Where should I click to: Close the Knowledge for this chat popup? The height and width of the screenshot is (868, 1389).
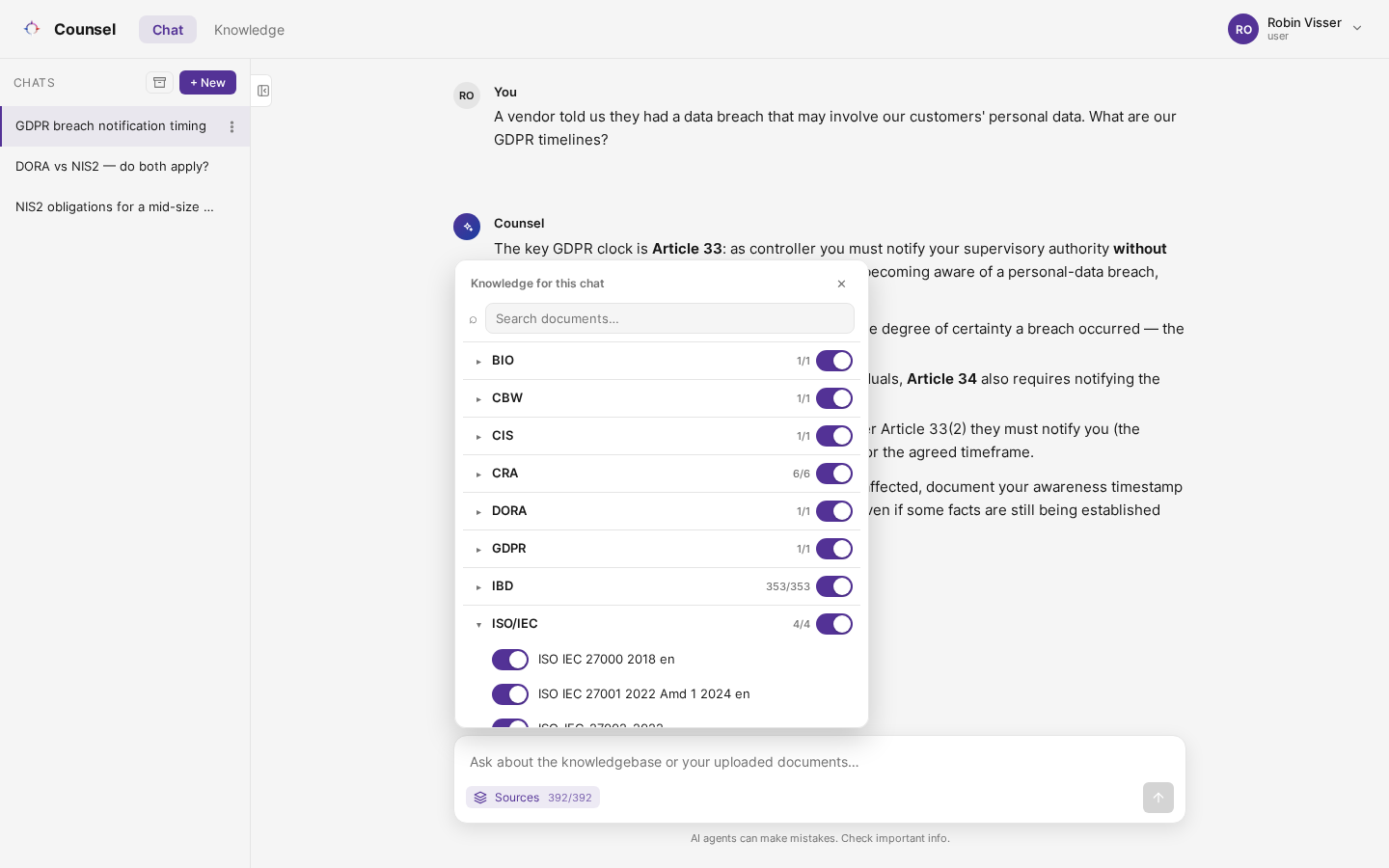pos(841,284)
